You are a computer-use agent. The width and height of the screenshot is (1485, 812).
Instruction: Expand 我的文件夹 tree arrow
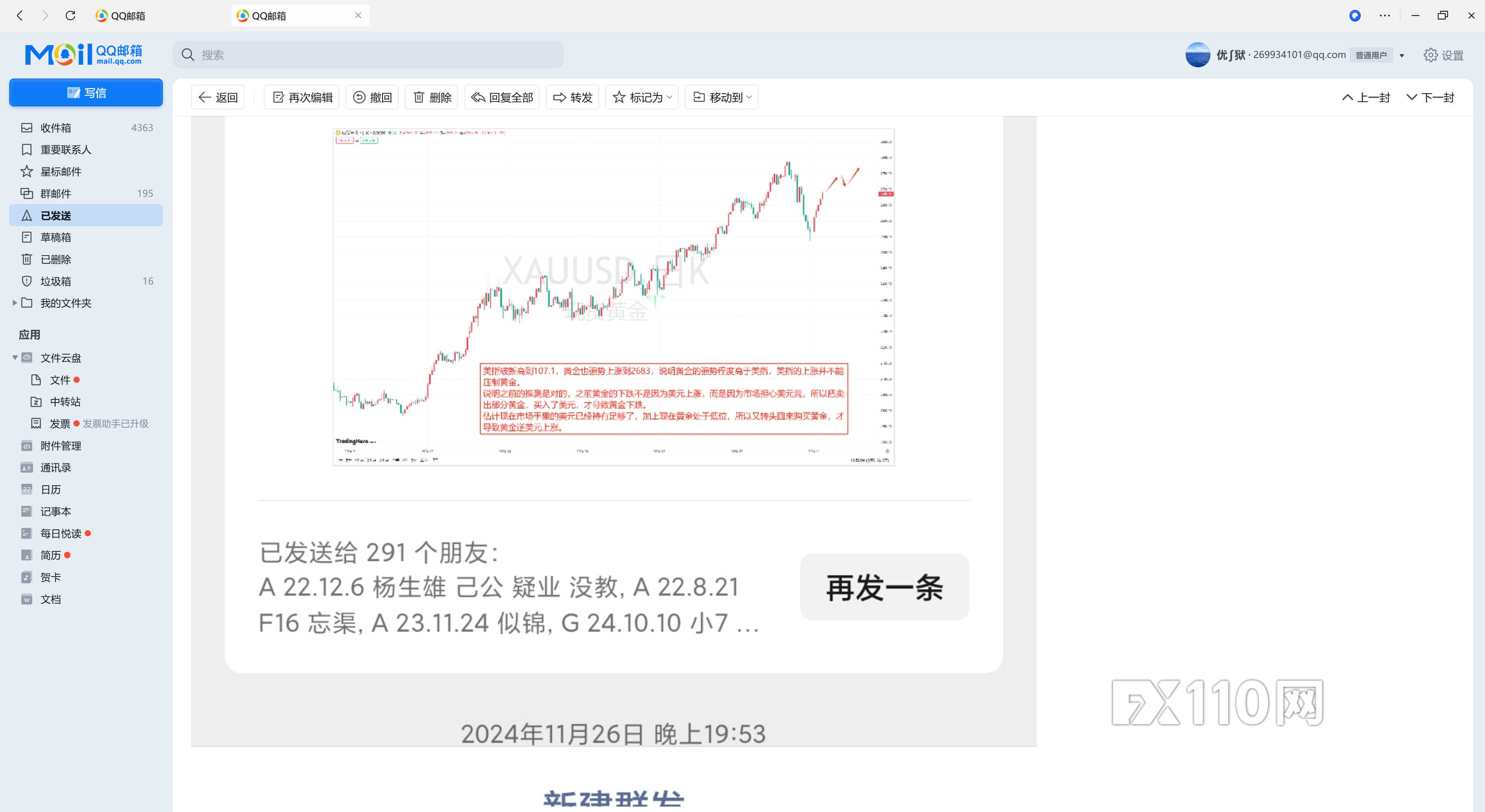pos(14,302)
